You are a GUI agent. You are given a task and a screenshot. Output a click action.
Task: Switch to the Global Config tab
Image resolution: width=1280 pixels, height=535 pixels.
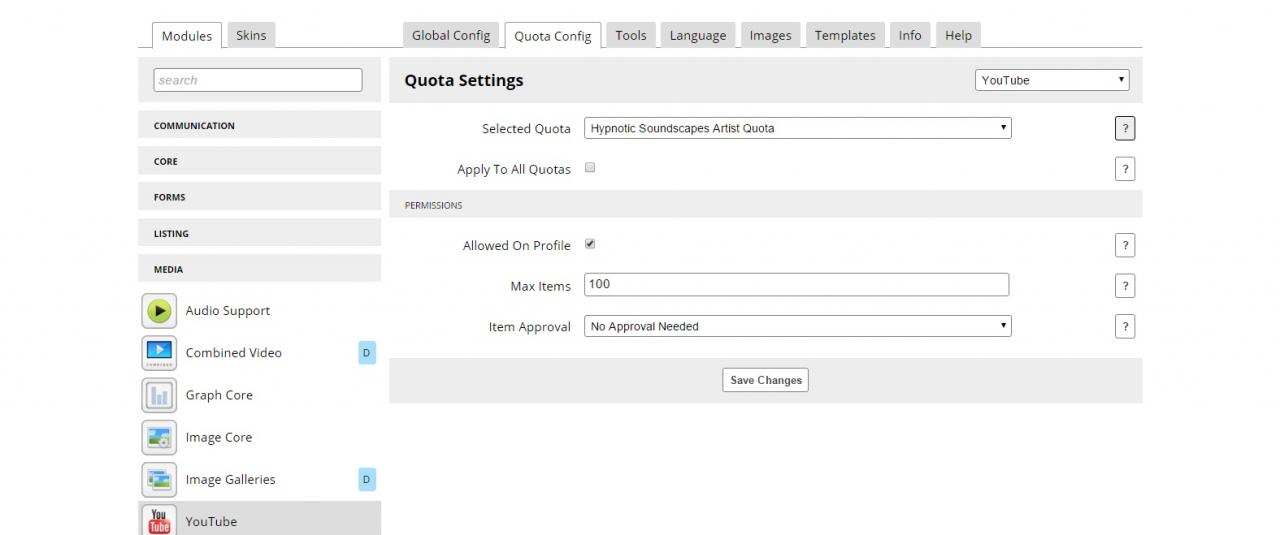[x=451, y=35]
